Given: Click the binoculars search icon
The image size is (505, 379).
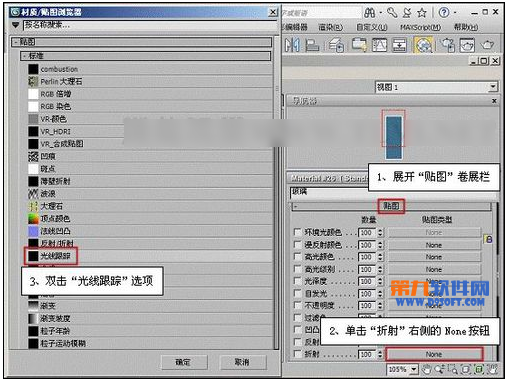Looking at the screenshot, I should coord(369,13).
